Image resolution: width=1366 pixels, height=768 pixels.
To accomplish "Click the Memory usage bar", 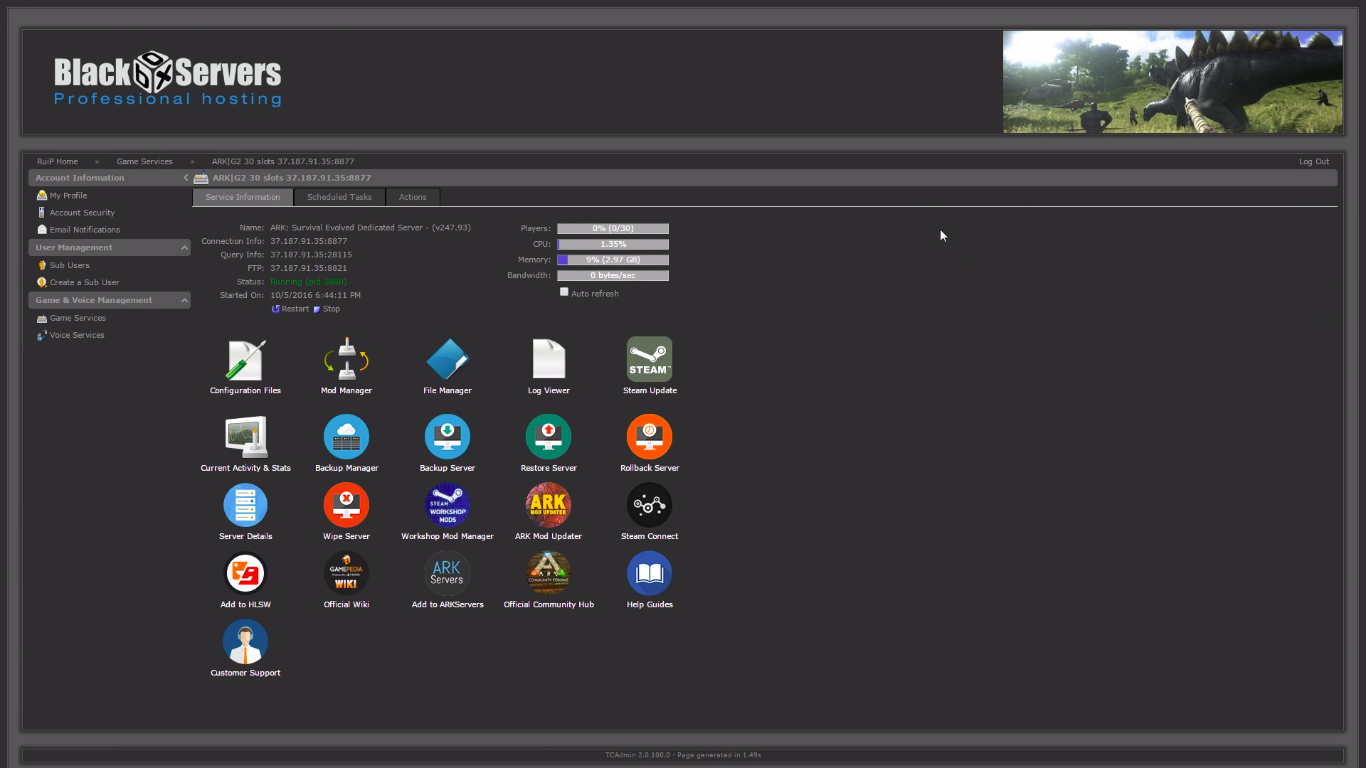I will (613, 260).
